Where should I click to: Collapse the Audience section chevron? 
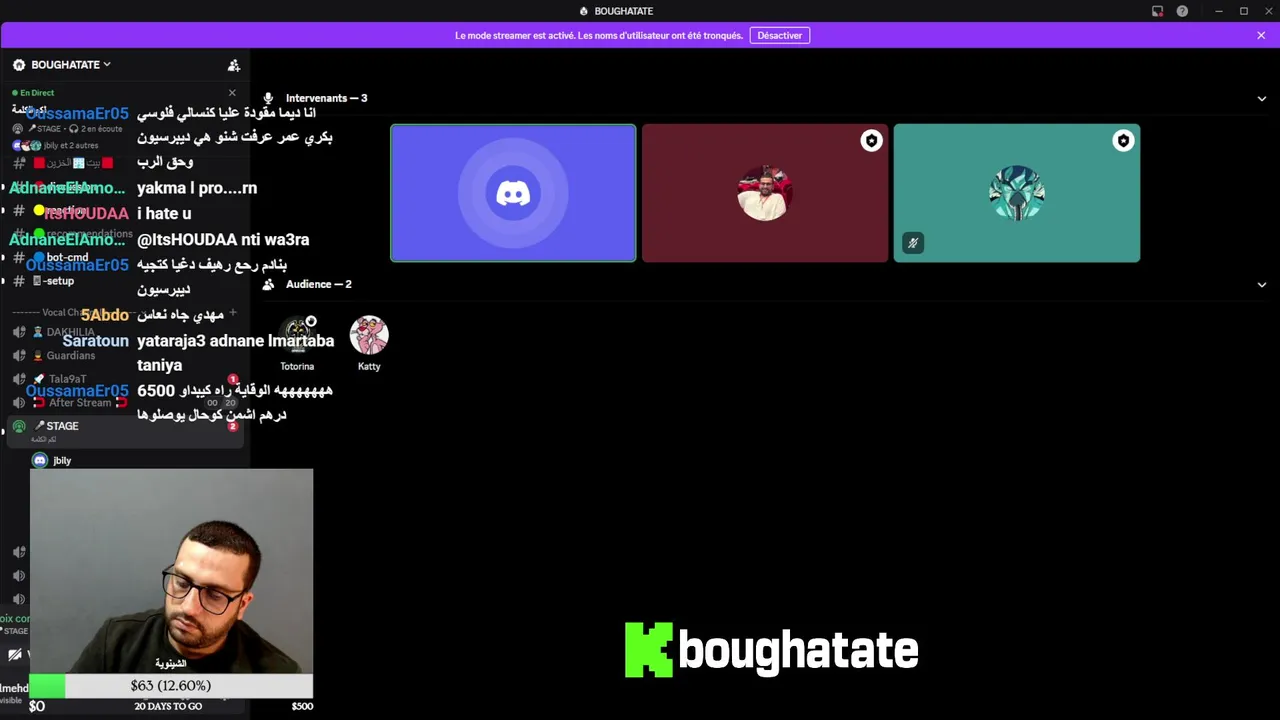1261,284
